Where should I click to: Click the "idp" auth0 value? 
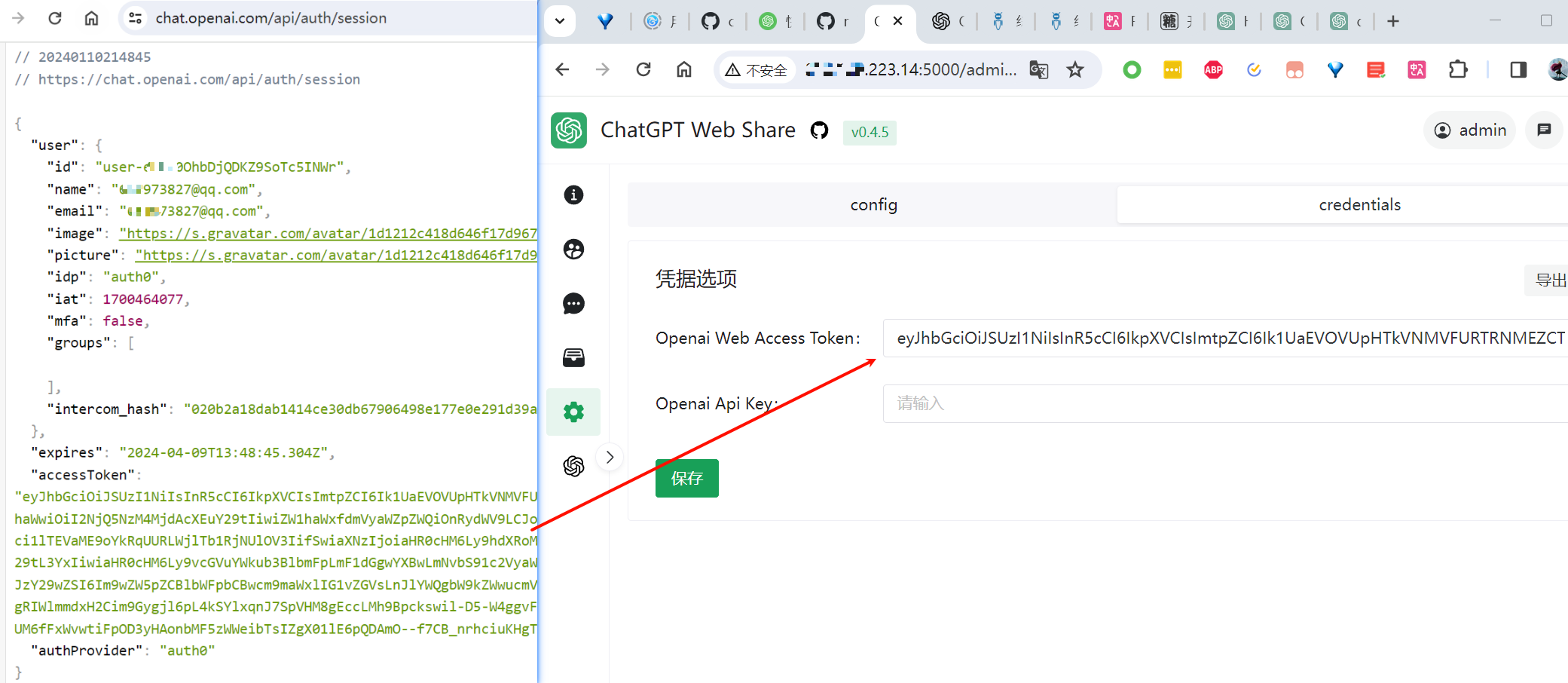click(131, 277)
